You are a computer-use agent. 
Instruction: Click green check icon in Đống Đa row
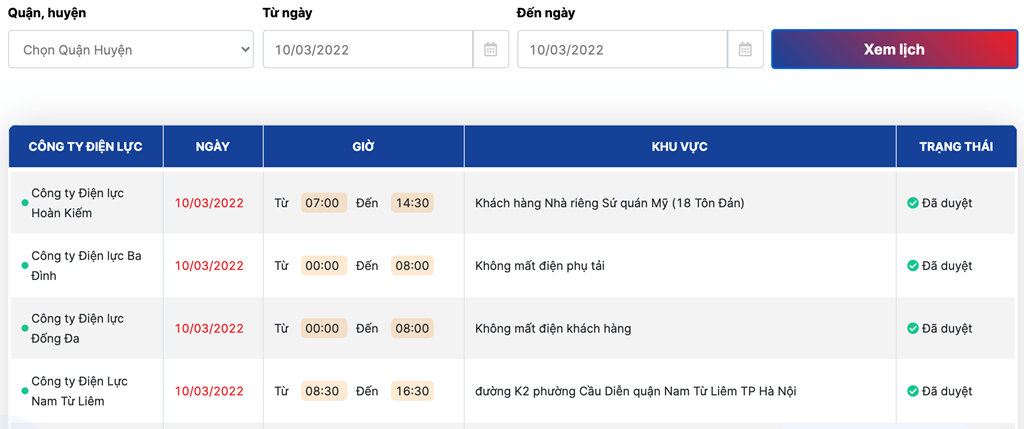[x=913, y=328]
